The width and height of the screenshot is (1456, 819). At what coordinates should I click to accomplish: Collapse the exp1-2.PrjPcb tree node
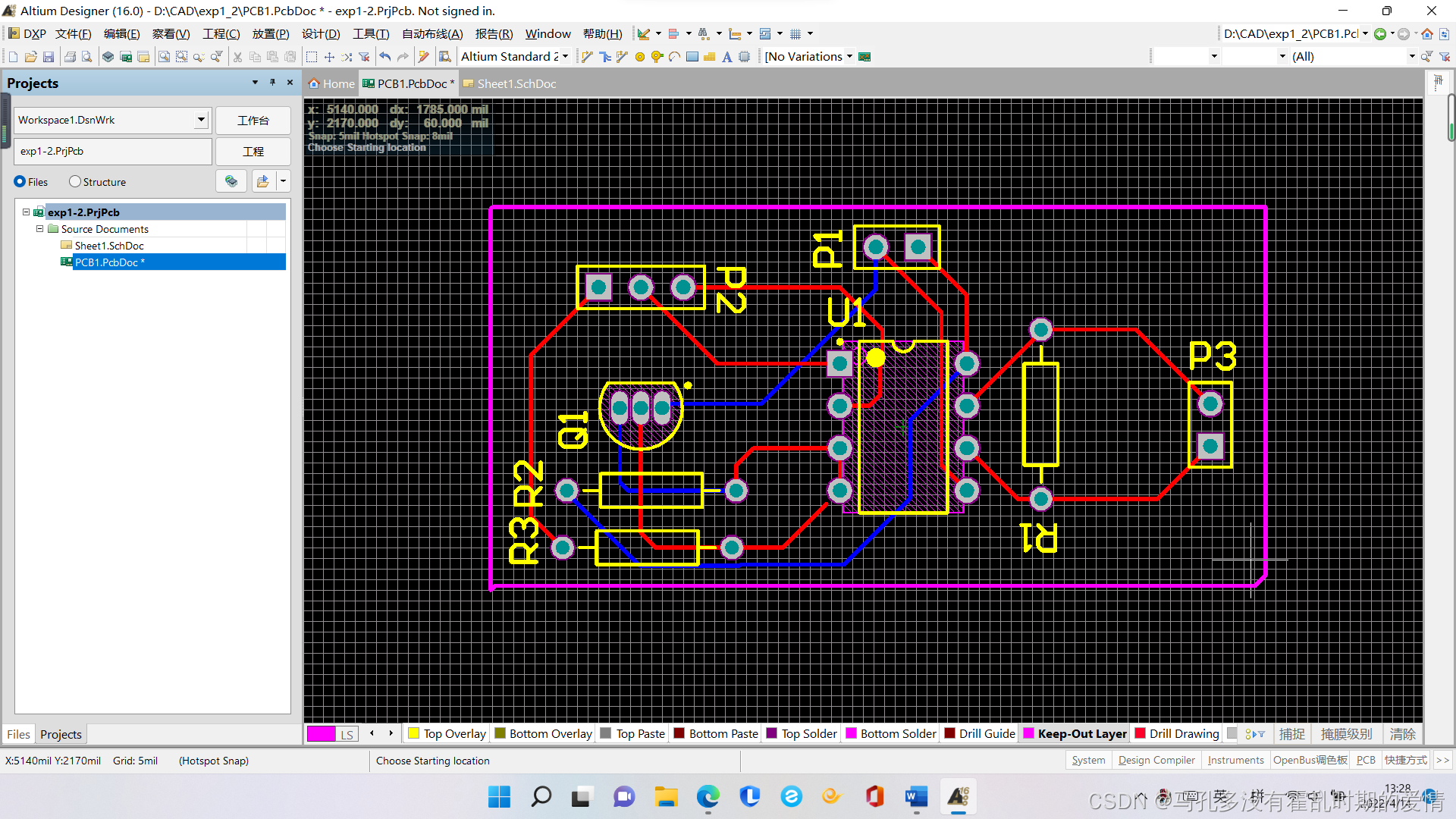point(26,212)
